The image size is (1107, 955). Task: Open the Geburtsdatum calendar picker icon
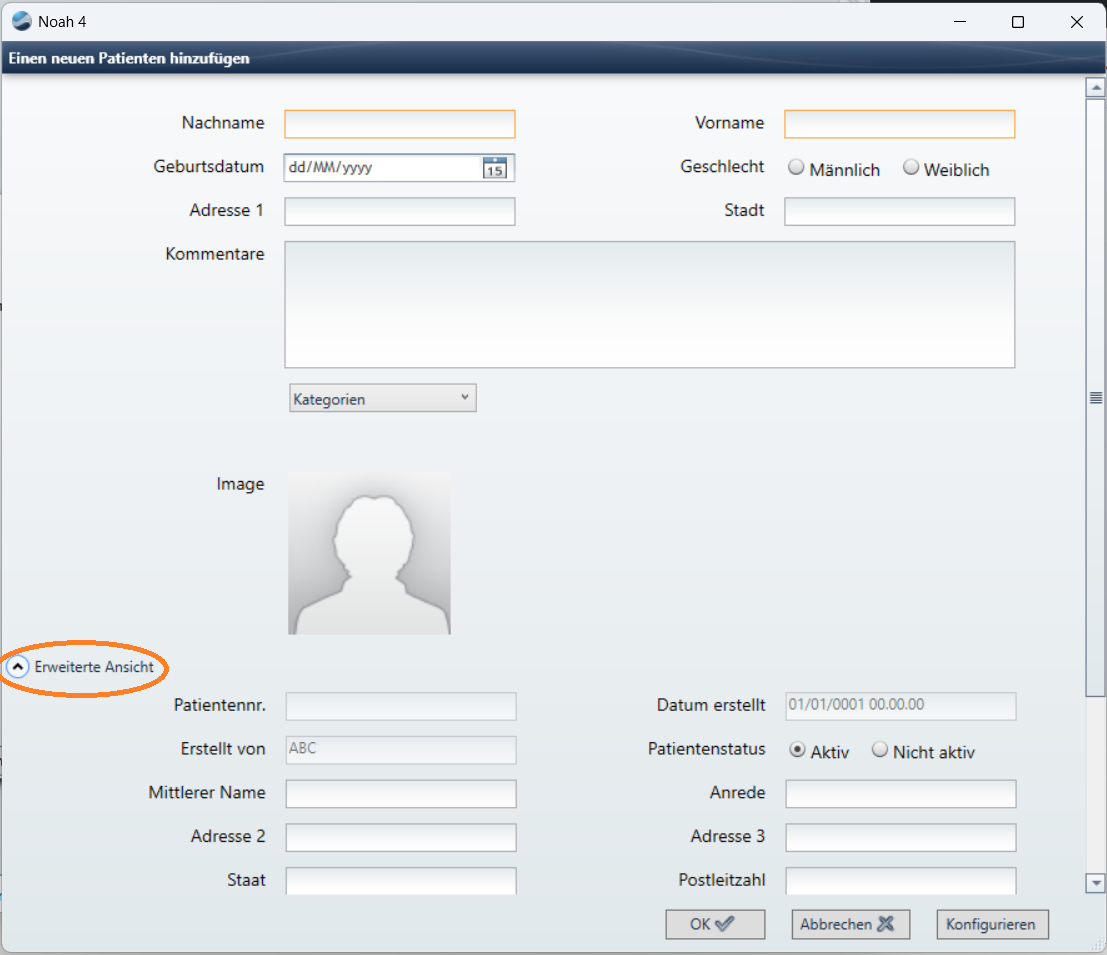(x=494, y=168)
